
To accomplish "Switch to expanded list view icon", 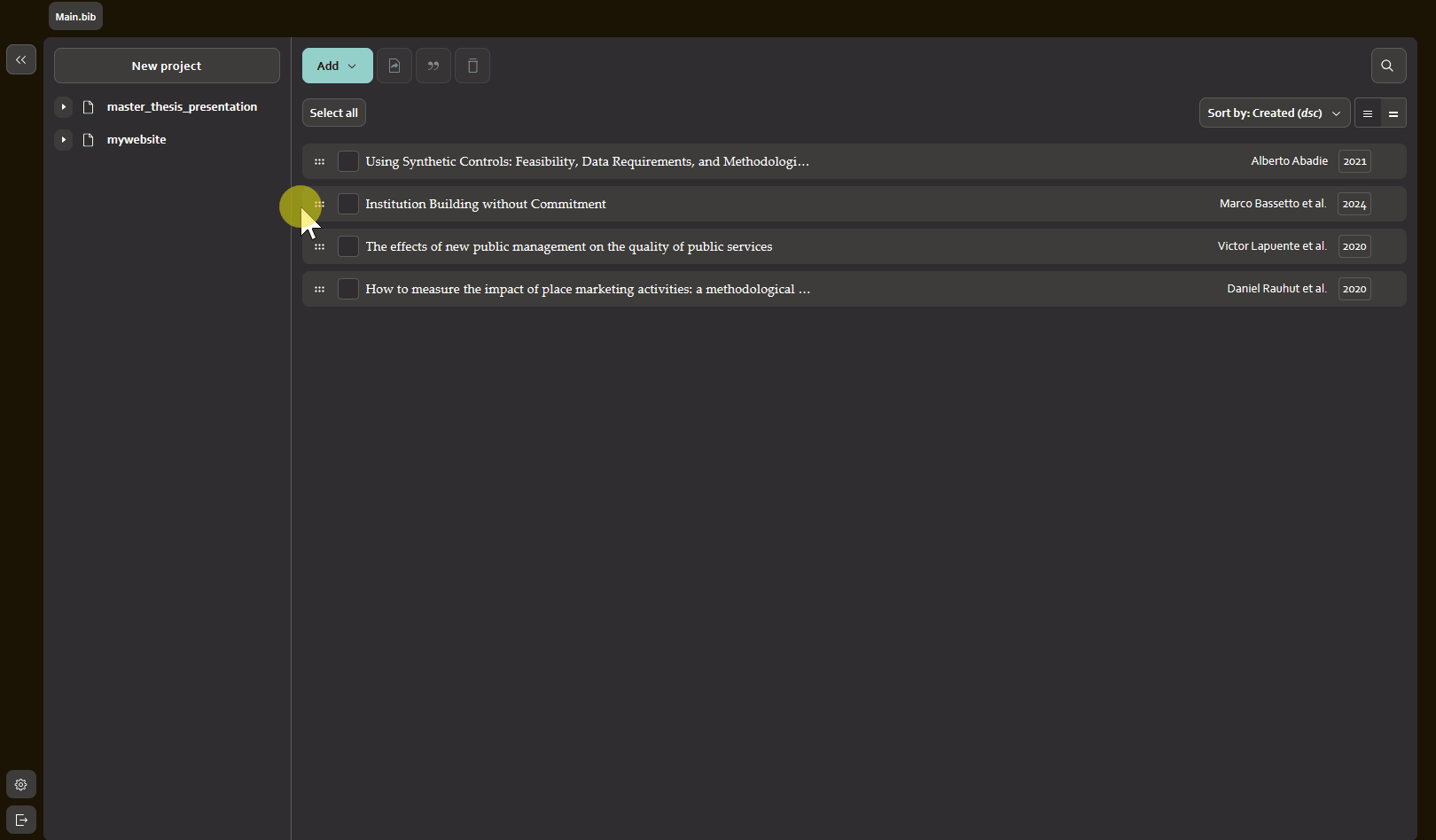I will 1393,113.
